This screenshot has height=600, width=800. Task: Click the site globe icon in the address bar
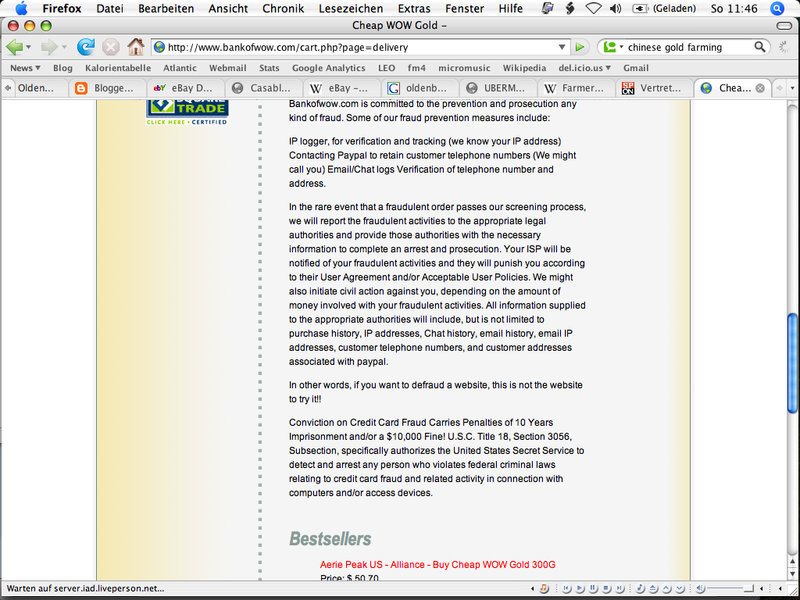pyautogui.click(x=160, y=47)
